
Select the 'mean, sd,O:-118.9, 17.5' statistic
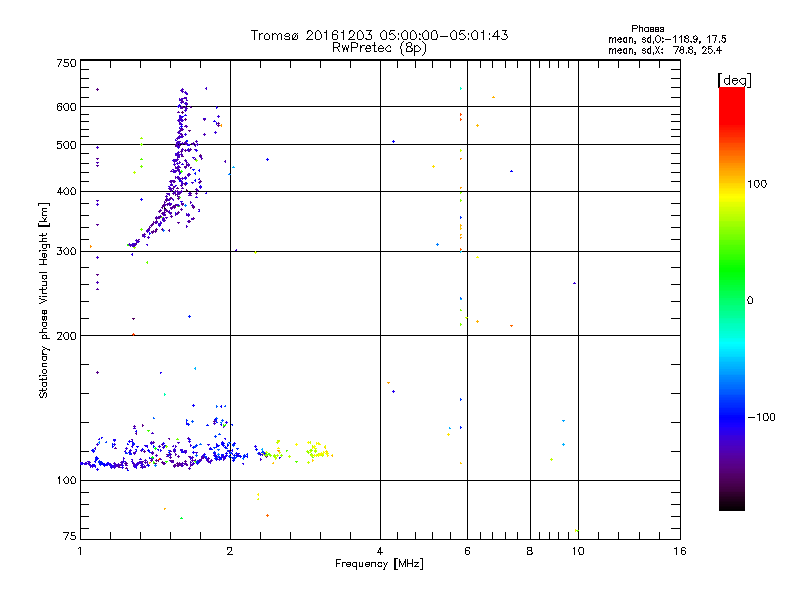coord(667,39)
